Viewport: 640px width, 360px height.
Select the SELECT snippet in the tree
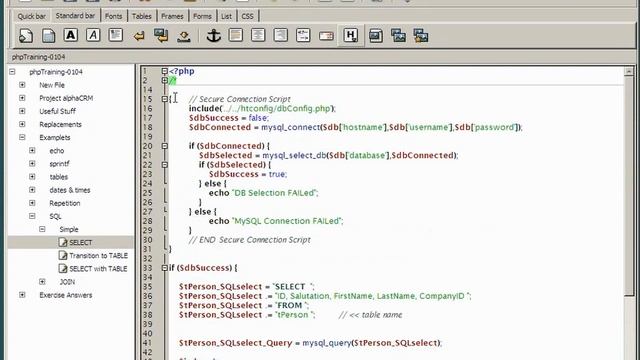tap(80, 242)
